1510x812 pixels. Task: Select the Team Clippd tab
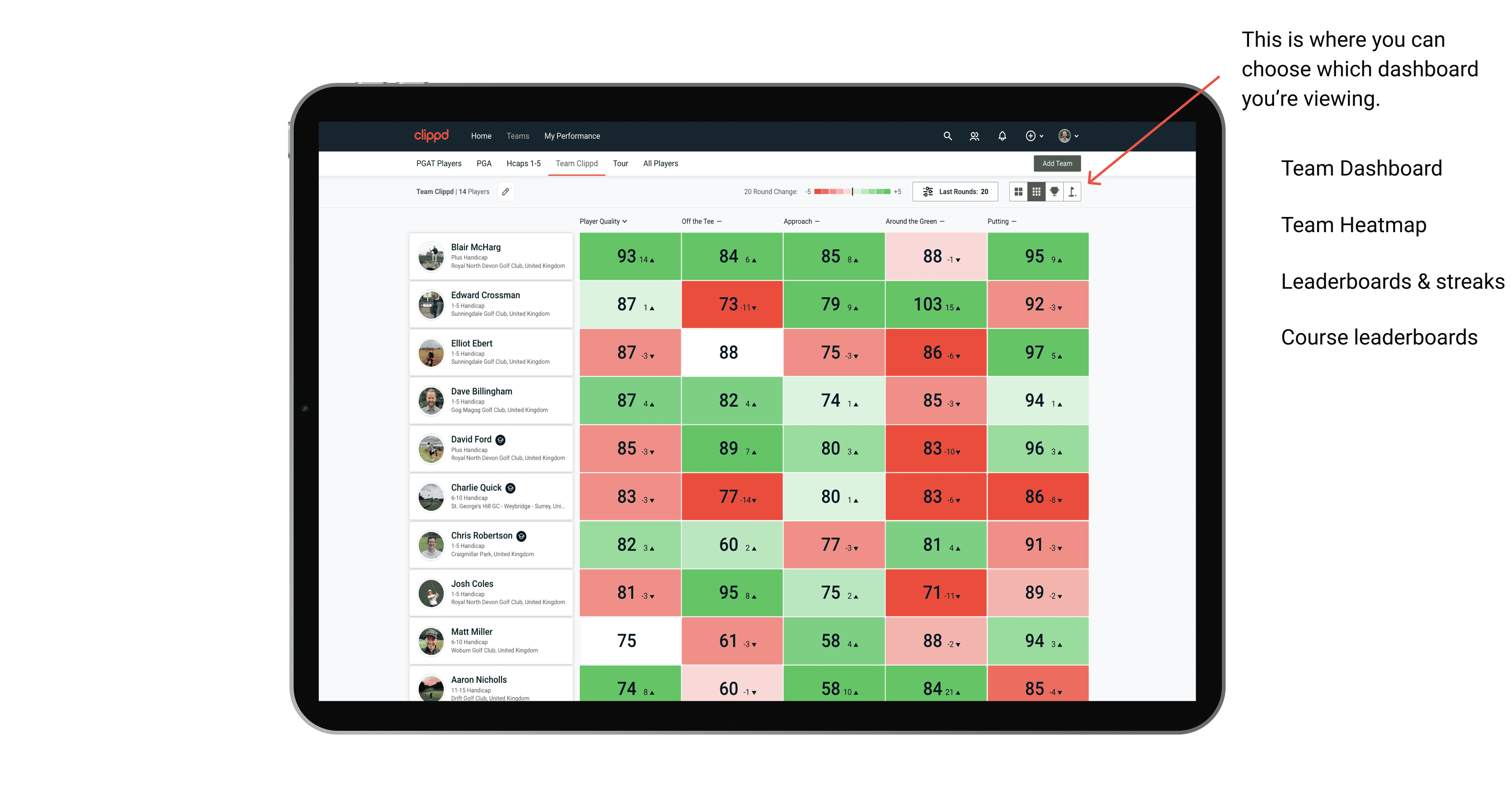click(576, 163)
